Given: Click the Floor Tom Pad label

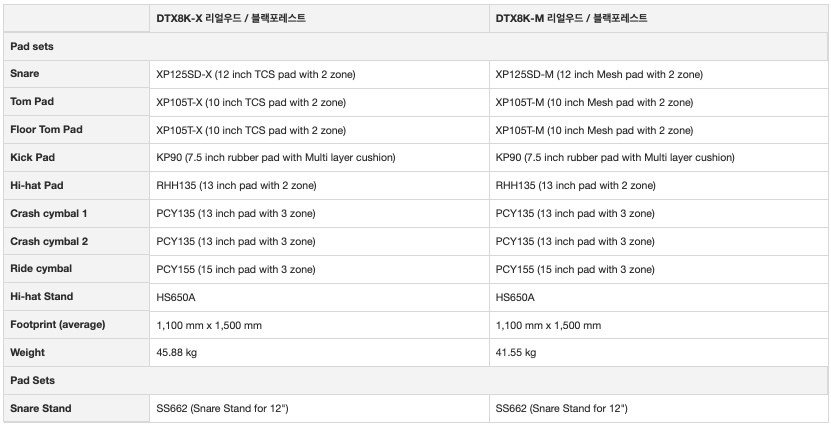Looking at the screenshot, I should (x=46, y=130).
